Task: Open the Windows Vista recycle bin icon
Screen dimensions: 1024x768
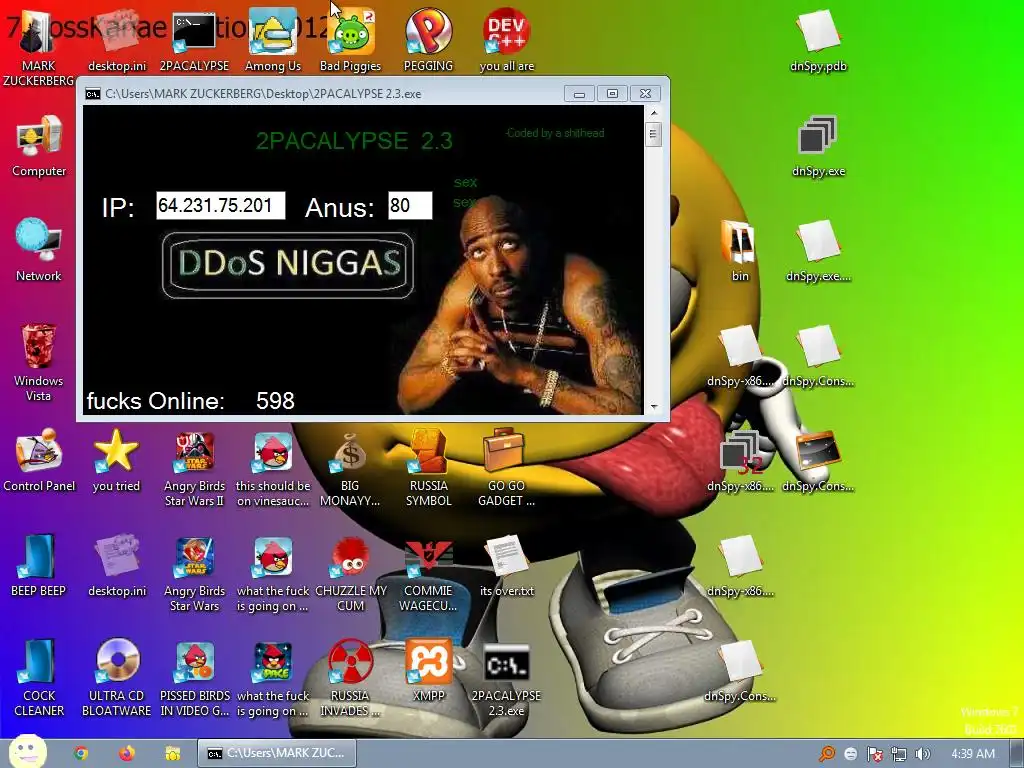Action: point(39,346)
